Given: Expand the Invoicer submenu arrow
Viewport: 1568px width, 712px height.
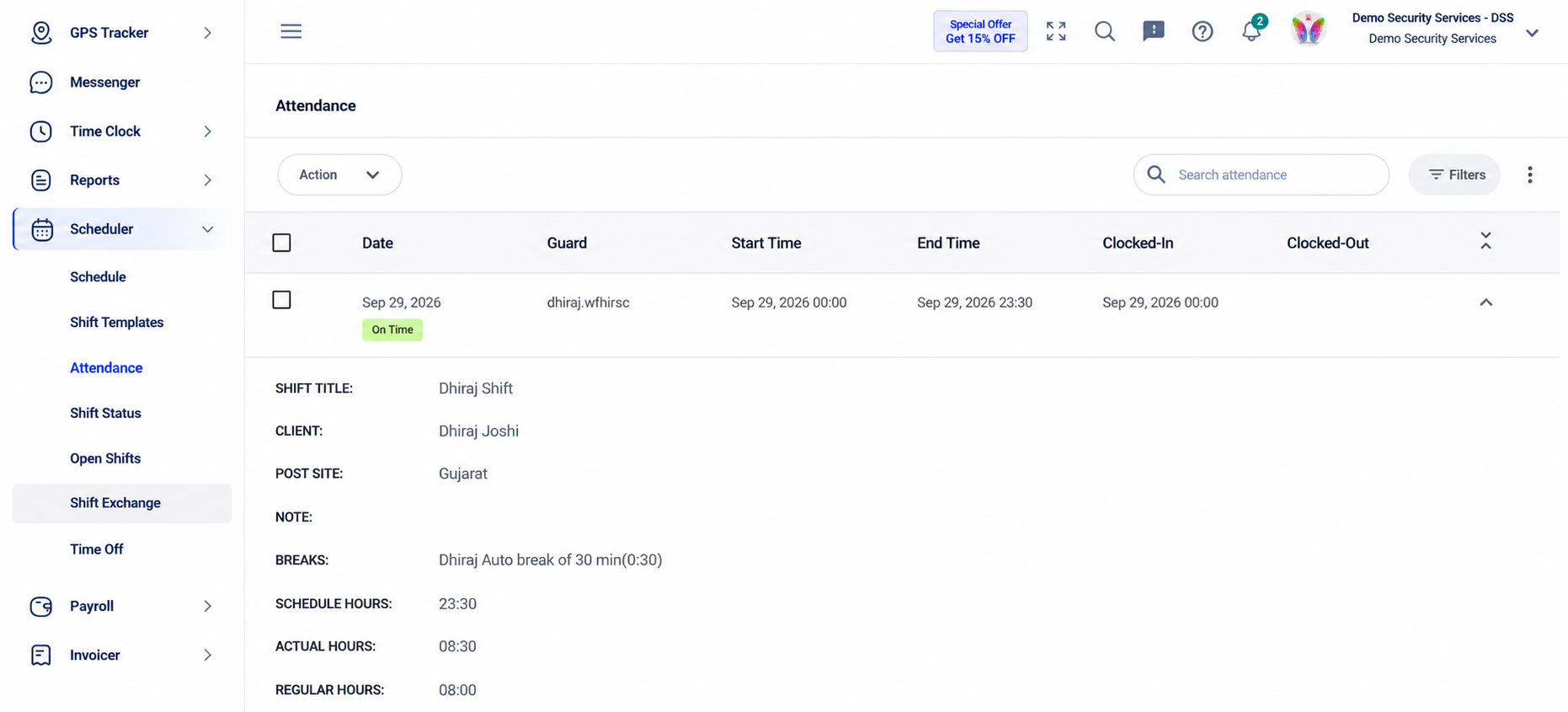Looking at the screenshot, I should (x=208, y=656).
